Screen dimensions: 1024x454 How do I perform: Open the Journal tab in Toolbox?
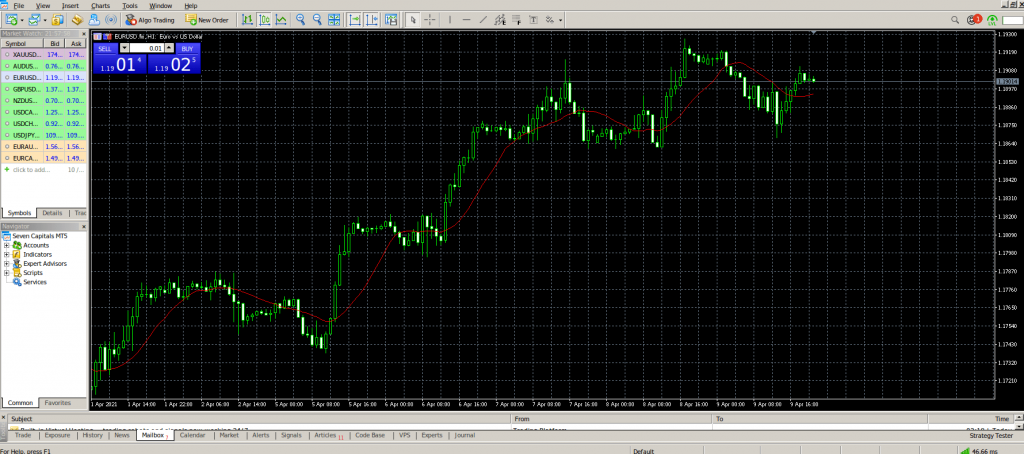coord(464,435)
